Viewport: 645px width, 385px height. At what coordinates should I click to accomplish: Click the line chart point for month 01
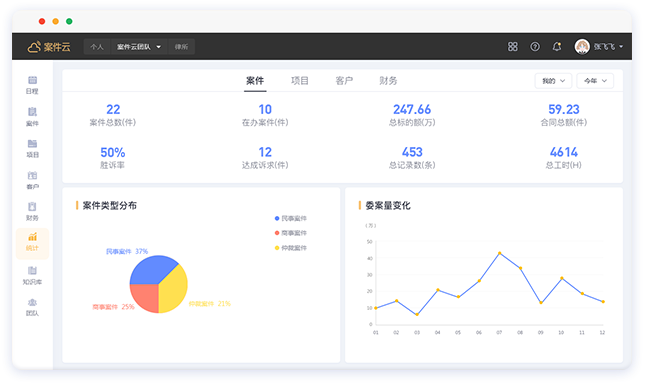tap(376, 308)
